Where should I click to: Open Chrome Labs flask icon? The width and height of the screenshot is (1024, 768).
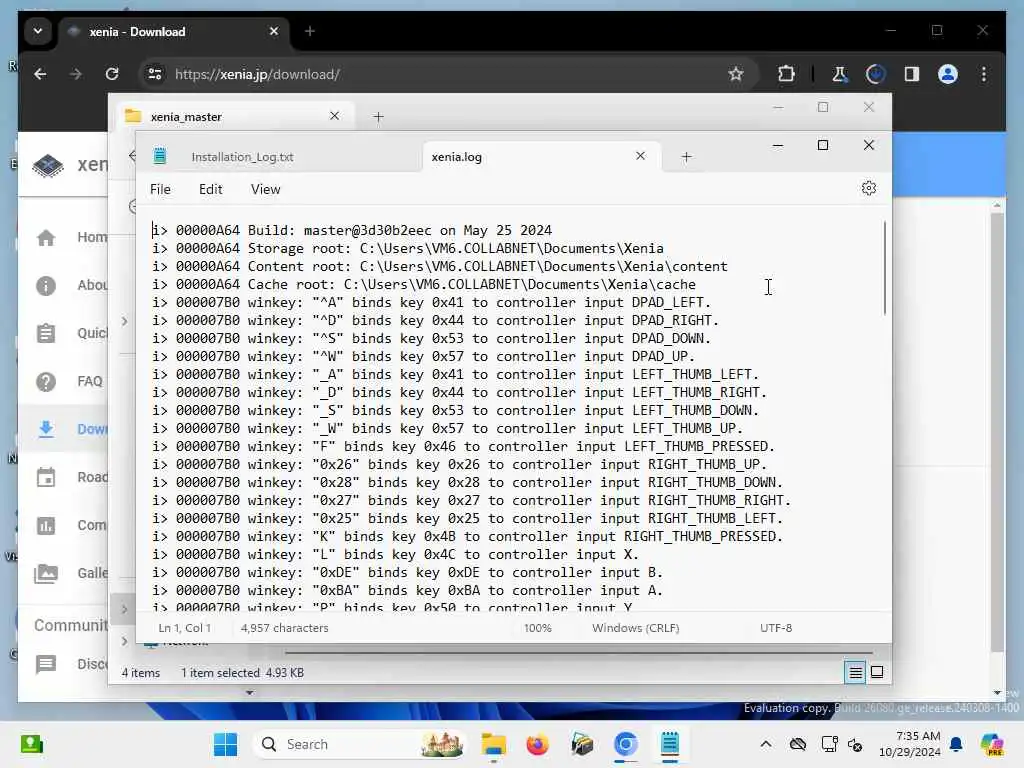pyautogui.click(x=839, y=74)
